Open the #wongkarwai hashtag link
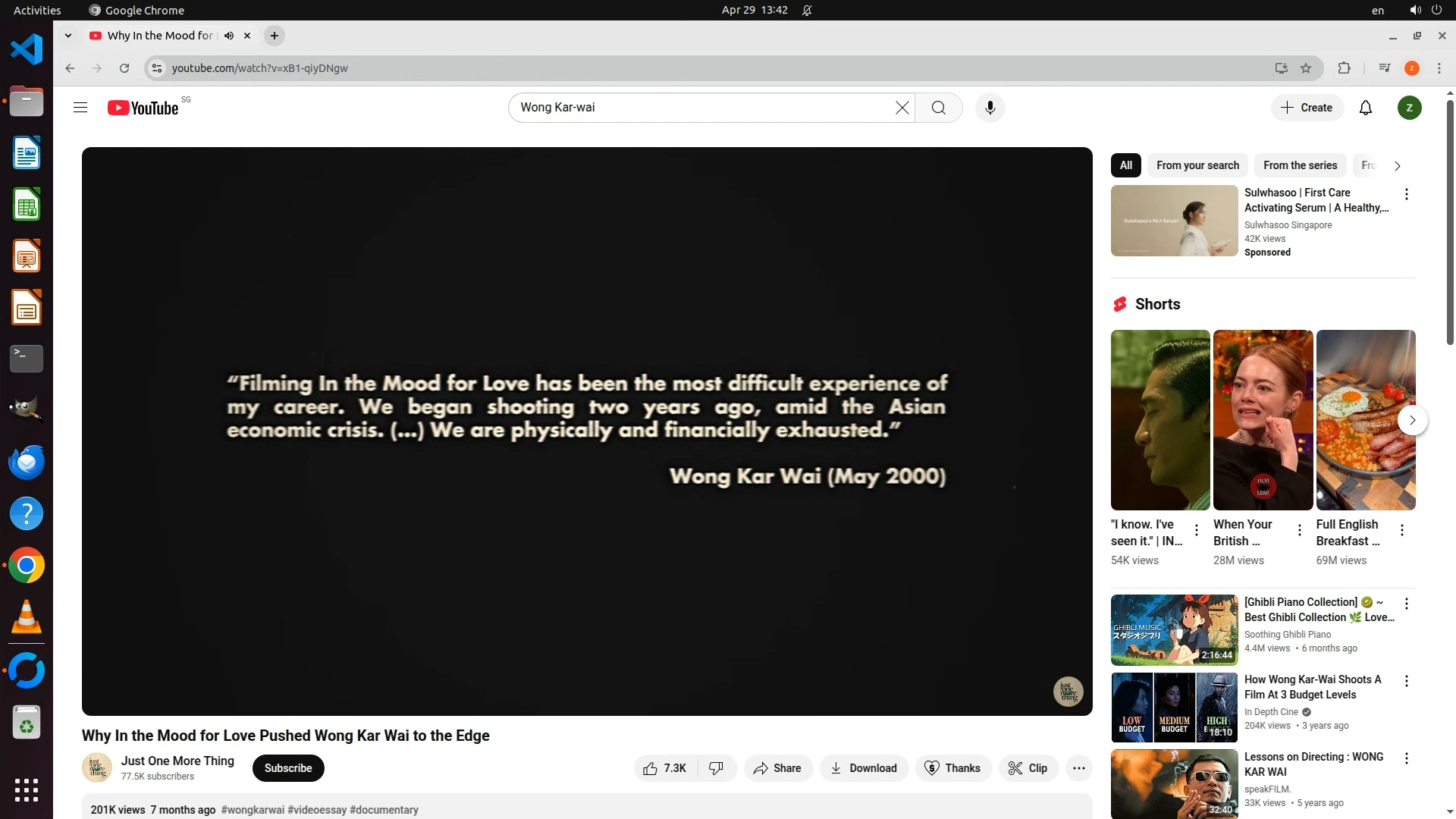Screen dimensions: 1456x819 point(253,810)
